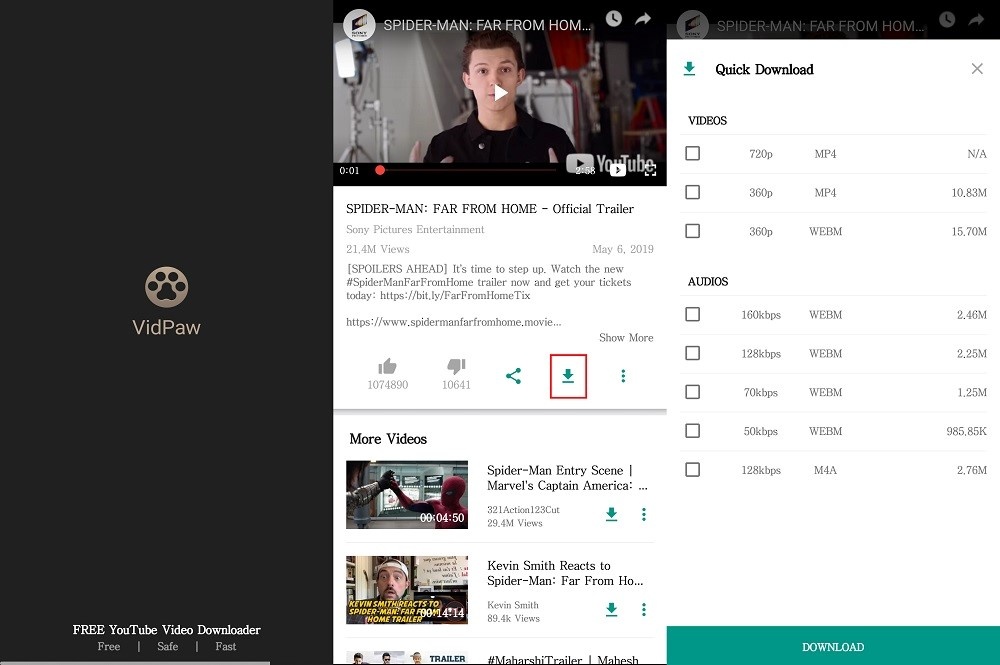The height and width of the screenshot is (665, 1000).
Task: Click the Watch Later clock icon on video
Action: 614,18
